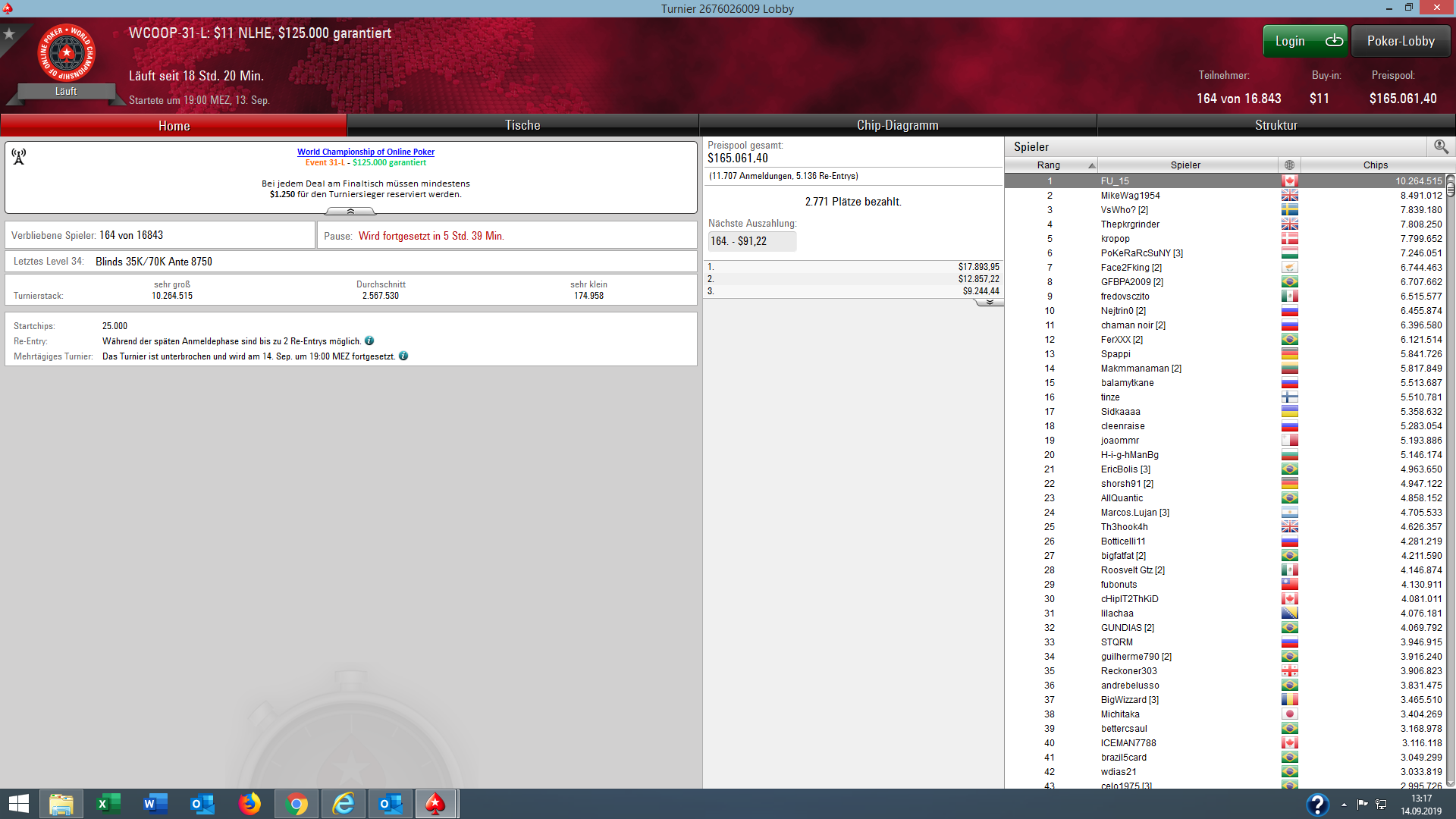Click the favorite star icon
Image resolution: width=1456 pixels, height=819 pixels.
point(9,34)
